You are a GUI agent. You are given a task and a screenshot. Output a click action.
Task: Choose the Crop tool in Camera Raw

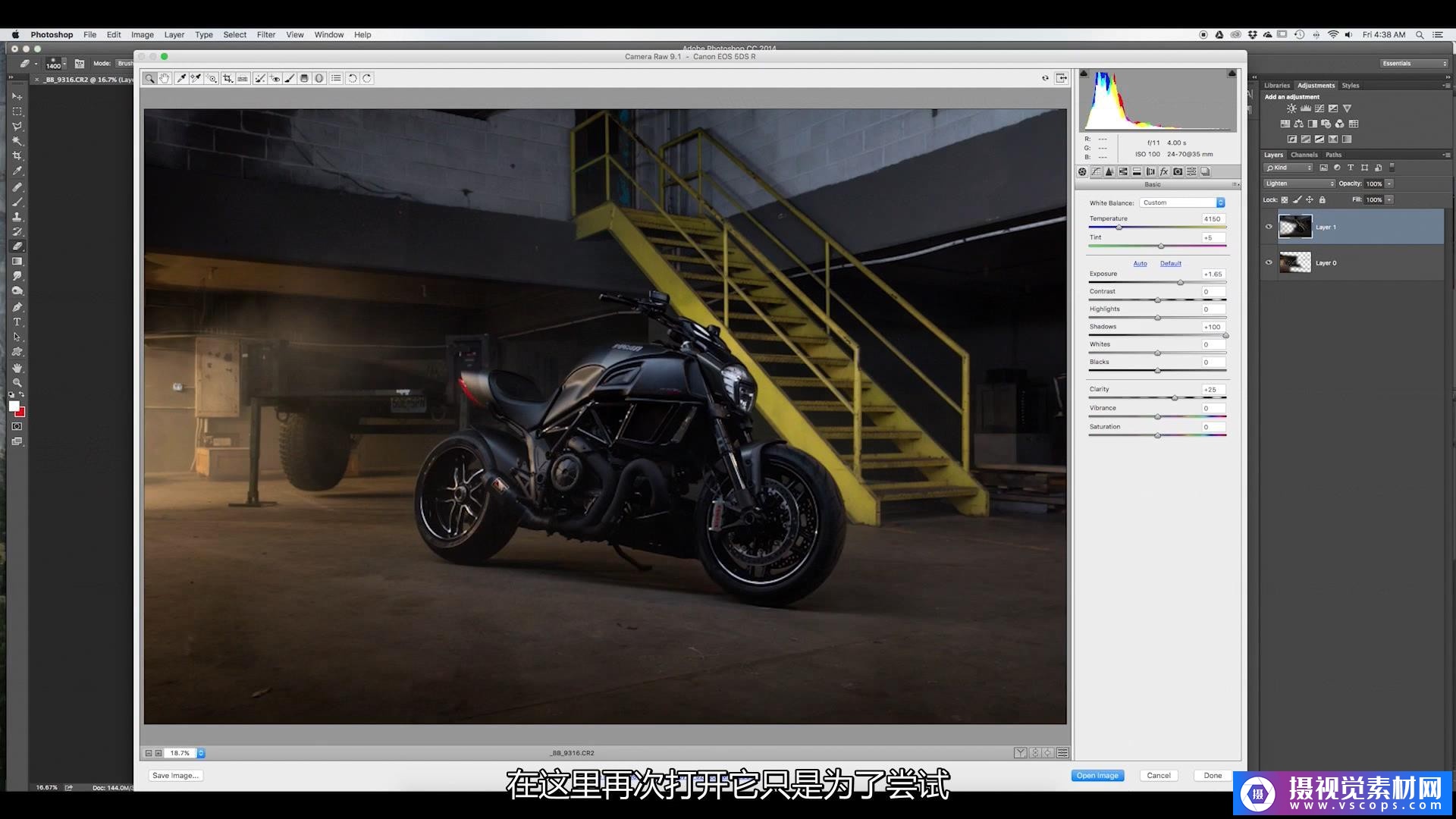click(227, 78)
